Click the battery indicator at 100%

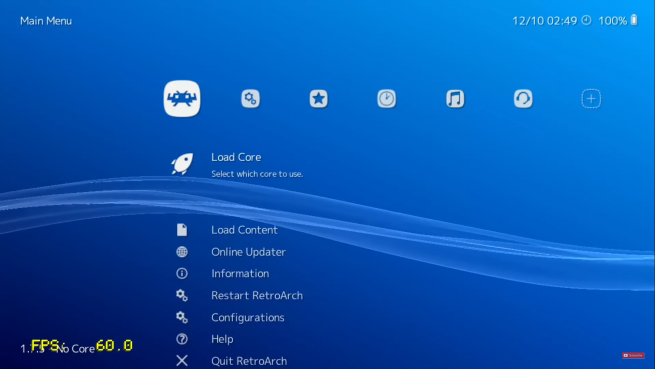coord(618,20)
